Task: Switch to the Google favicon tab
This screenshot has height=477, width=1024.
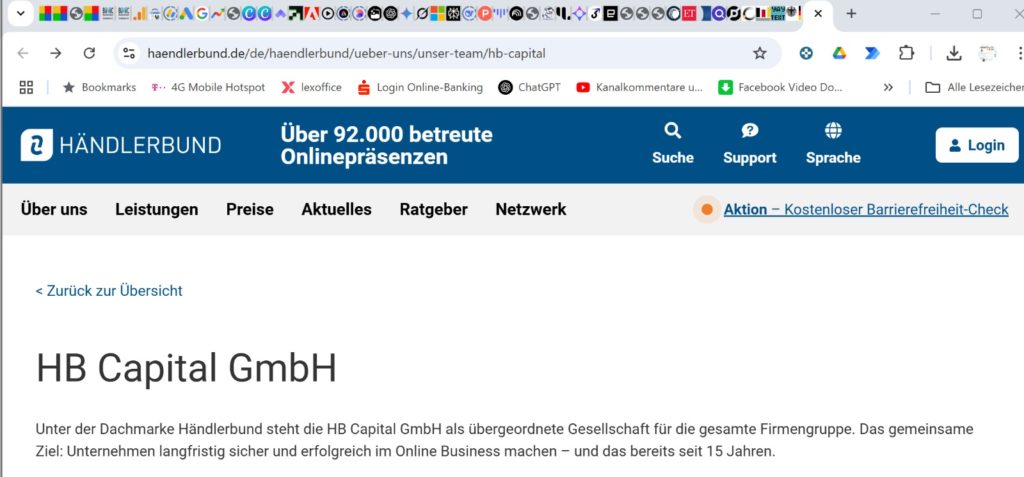Action: [x=201, y=14]
